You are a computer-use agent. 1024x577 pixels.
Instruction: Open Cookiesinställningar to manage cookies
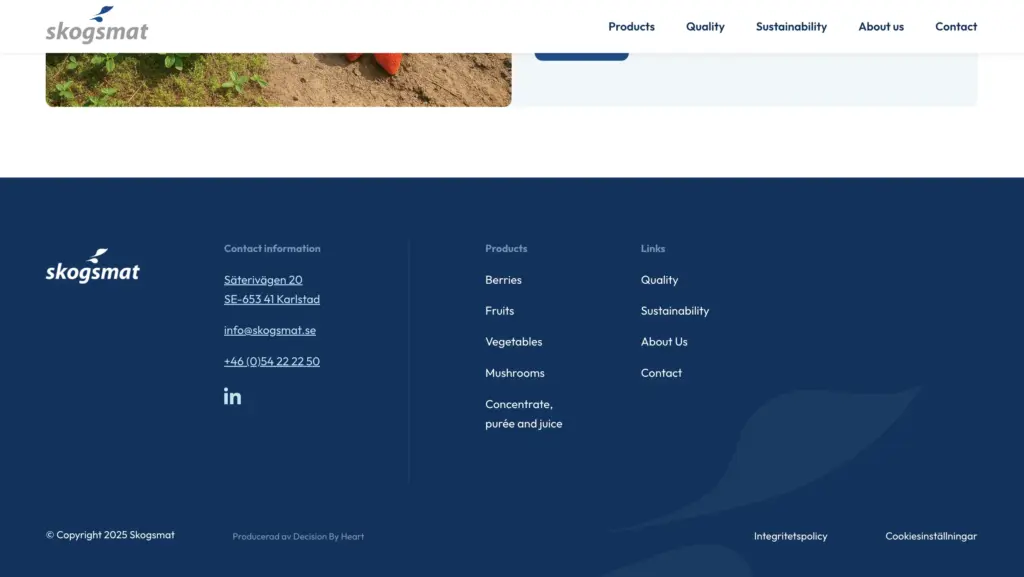click(x=930, y=536)
